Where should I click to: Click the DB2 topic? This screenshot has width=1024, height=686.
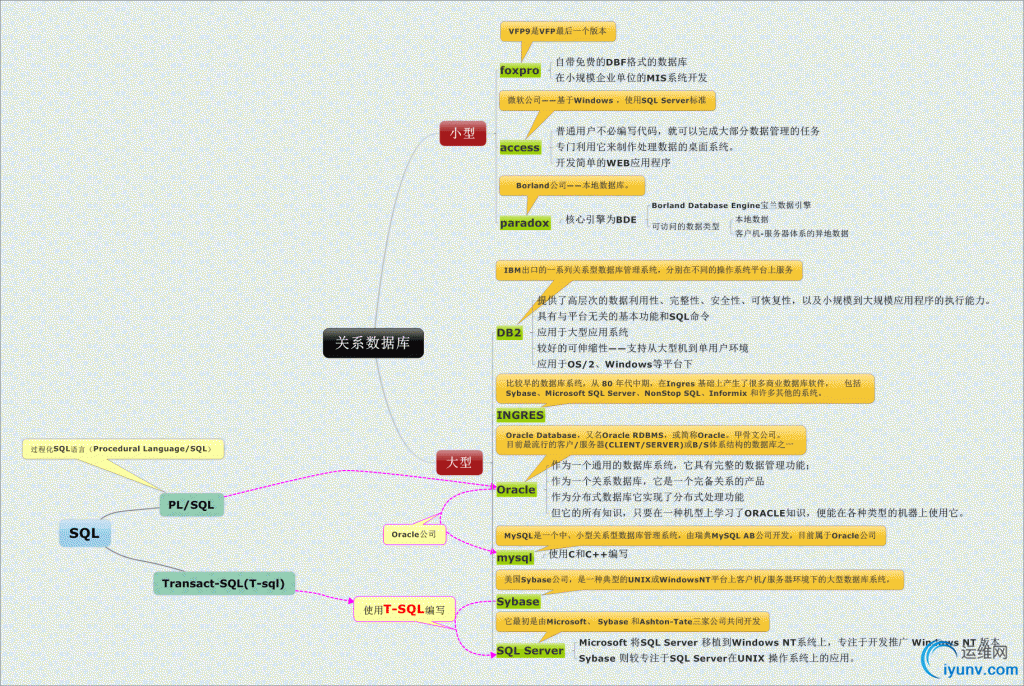click(x=509, y=333)
